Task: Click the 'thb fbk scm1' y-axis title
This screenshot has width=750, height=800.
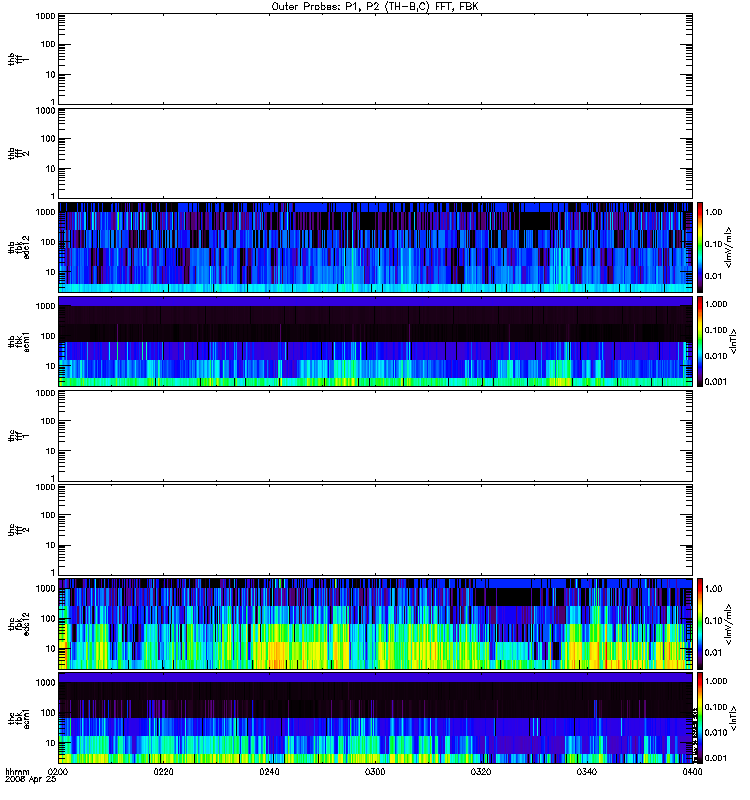Action: [18, 341]
